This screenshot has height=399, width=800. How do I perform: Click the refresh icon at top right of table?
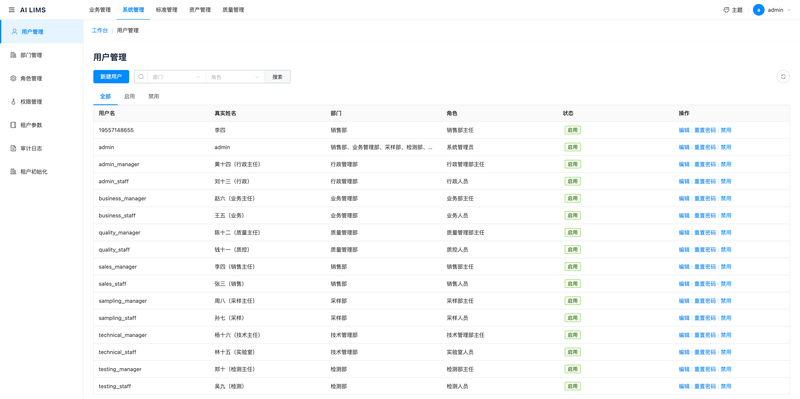tap(783, 77)
